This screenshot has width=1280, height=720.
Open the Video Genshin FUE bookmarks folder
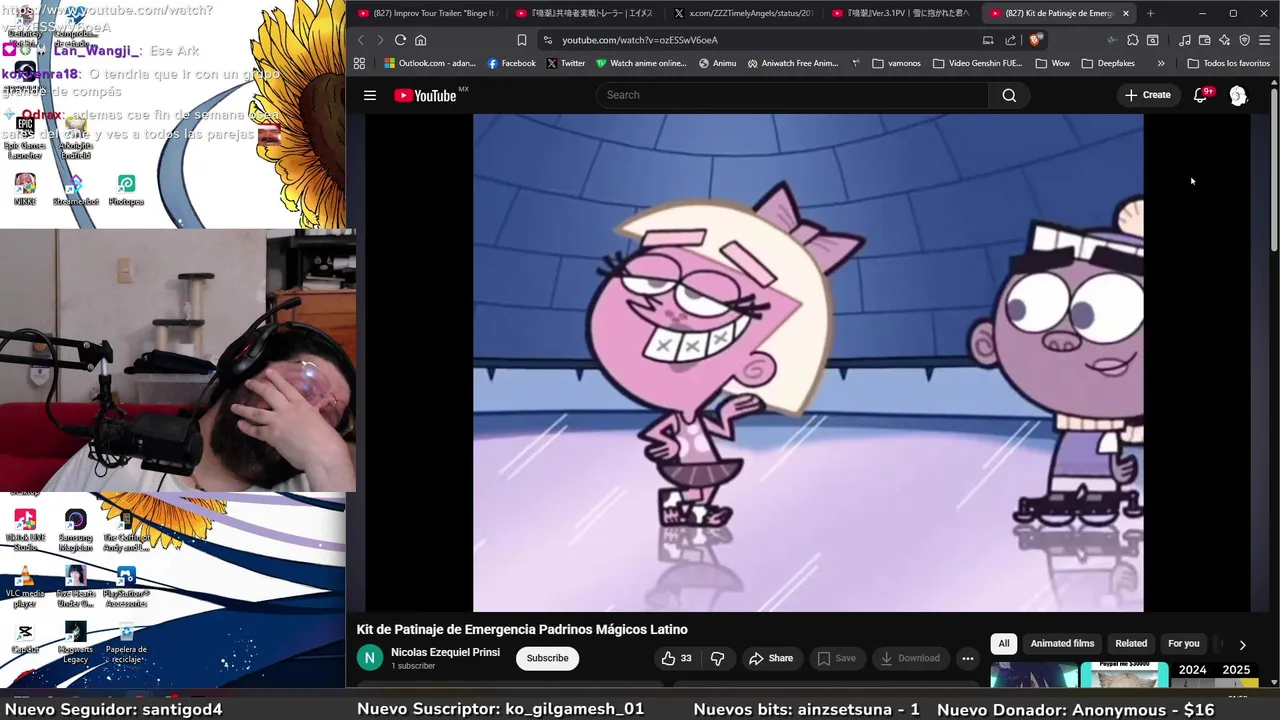tap(977, 63)
